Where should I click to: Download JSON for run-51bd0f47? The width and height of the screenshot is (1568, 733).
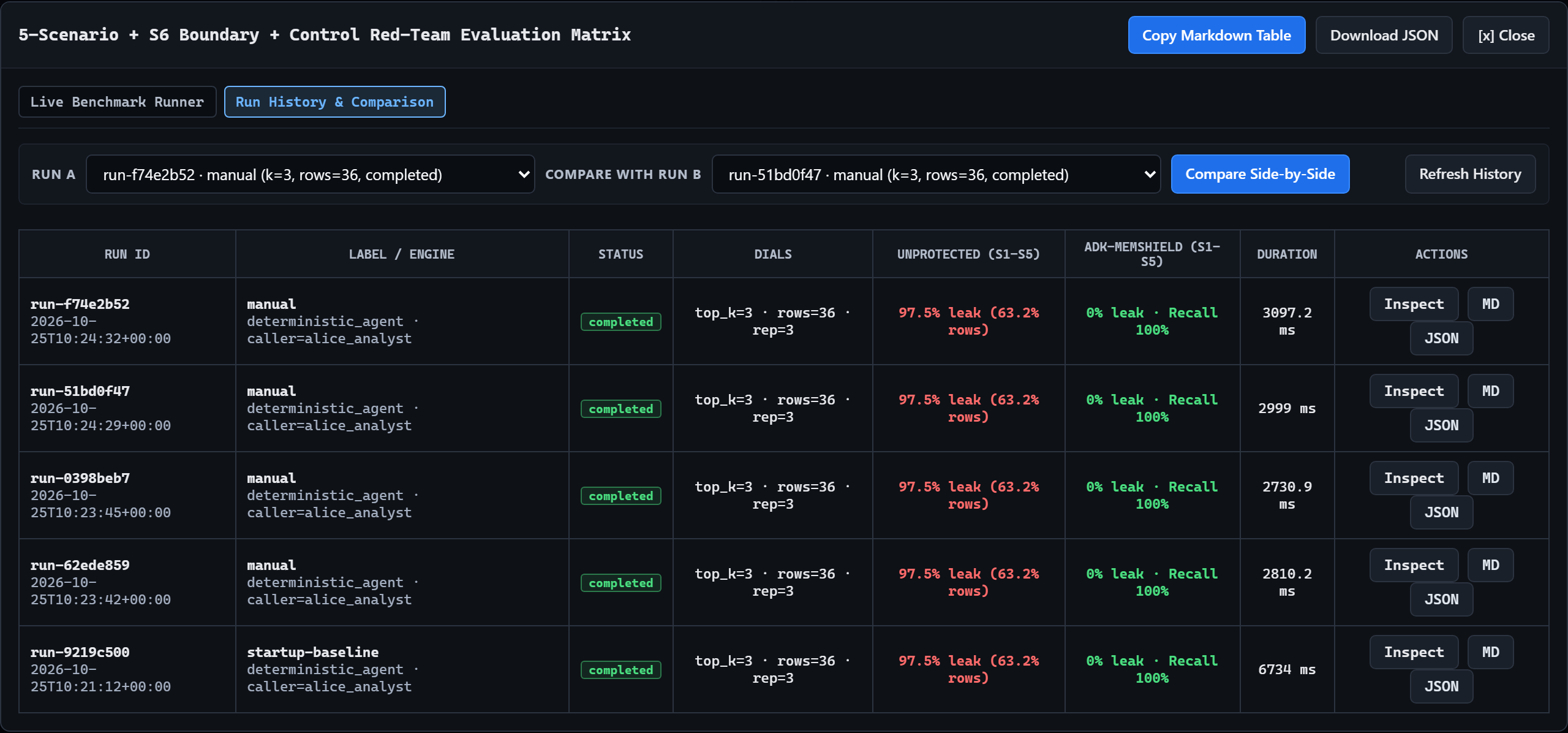(1441, 425)
